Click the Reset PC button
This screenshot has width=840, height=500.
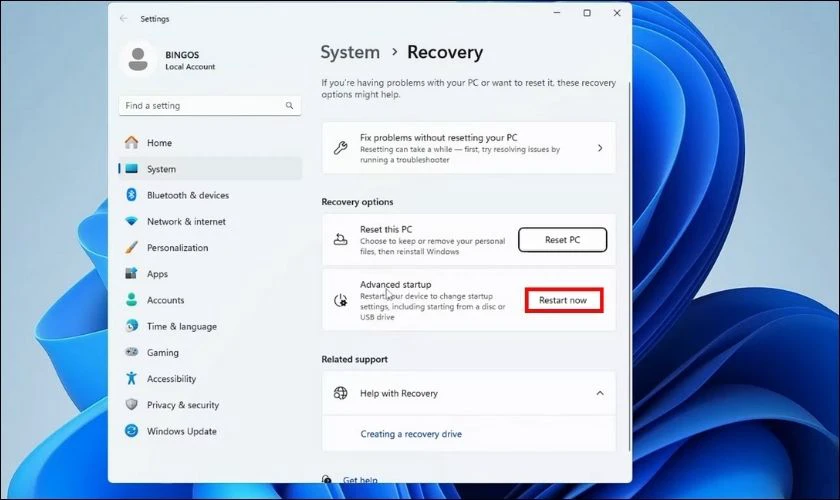562,240
